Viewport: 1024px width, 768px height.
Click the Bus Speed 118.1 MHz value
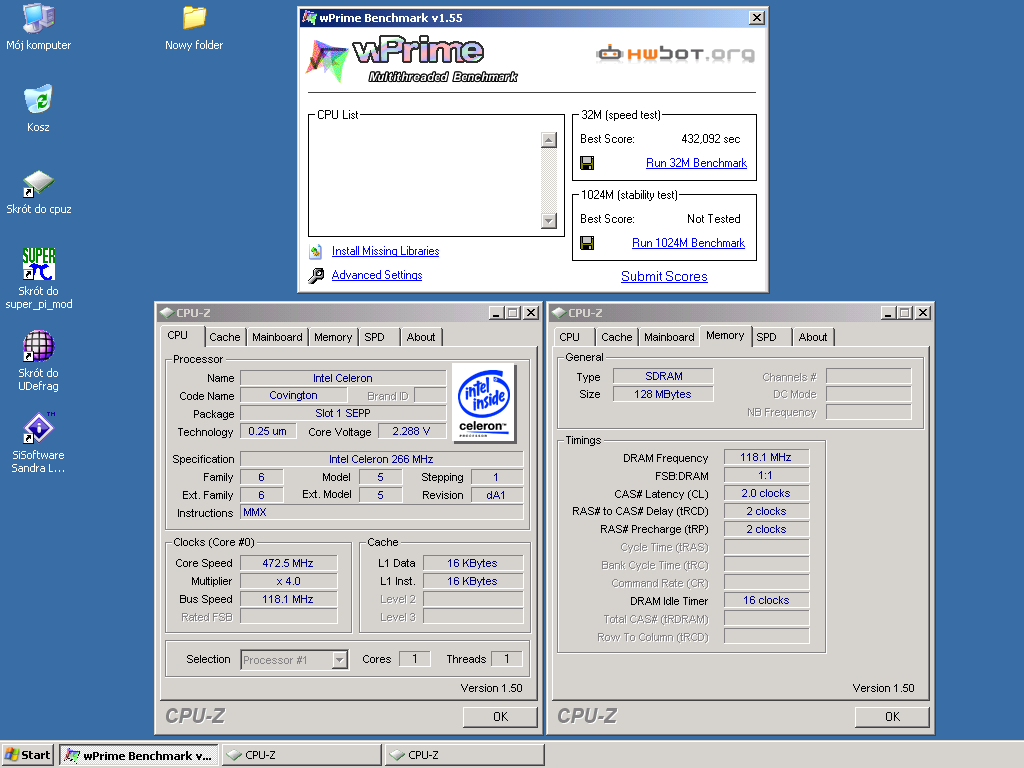pos(288,599)
